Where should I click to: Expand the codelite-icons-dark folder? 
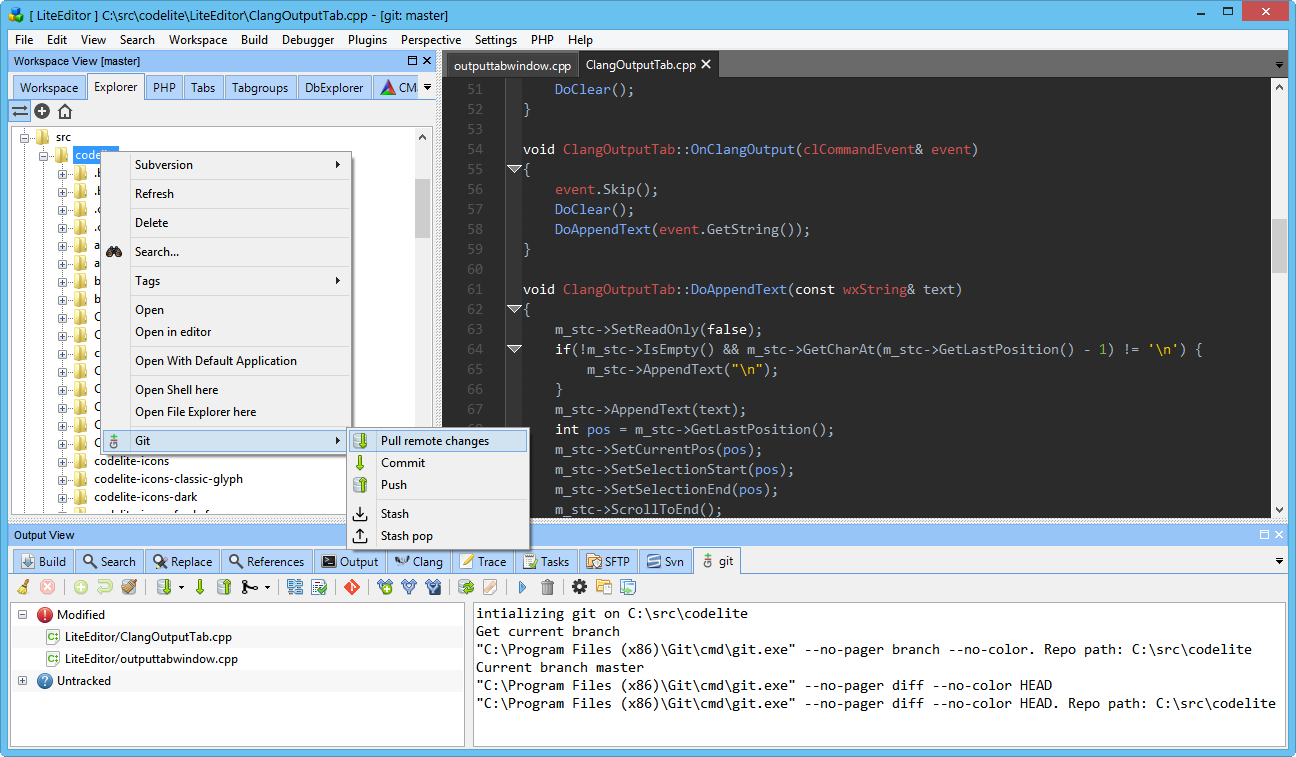(63, 497)
